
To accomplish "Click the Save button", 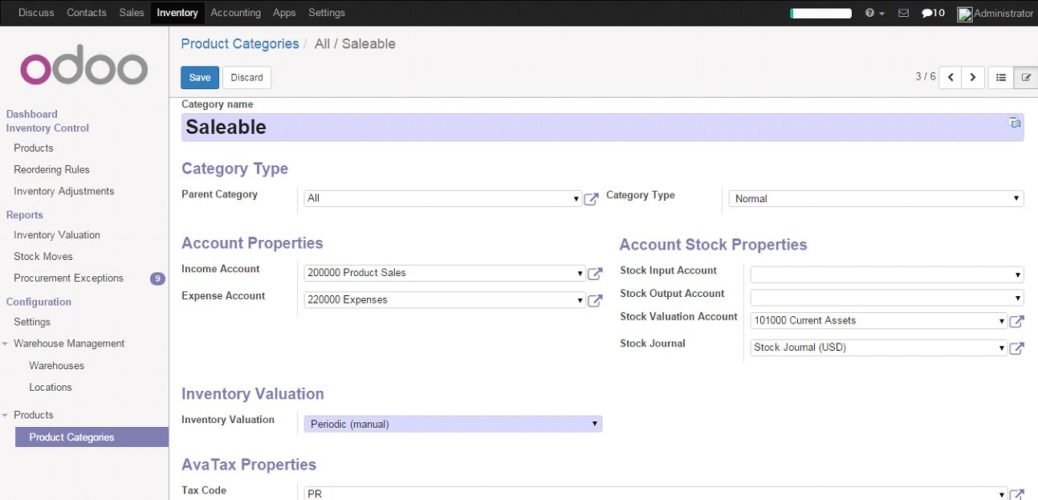I will [x=199, y=78].
